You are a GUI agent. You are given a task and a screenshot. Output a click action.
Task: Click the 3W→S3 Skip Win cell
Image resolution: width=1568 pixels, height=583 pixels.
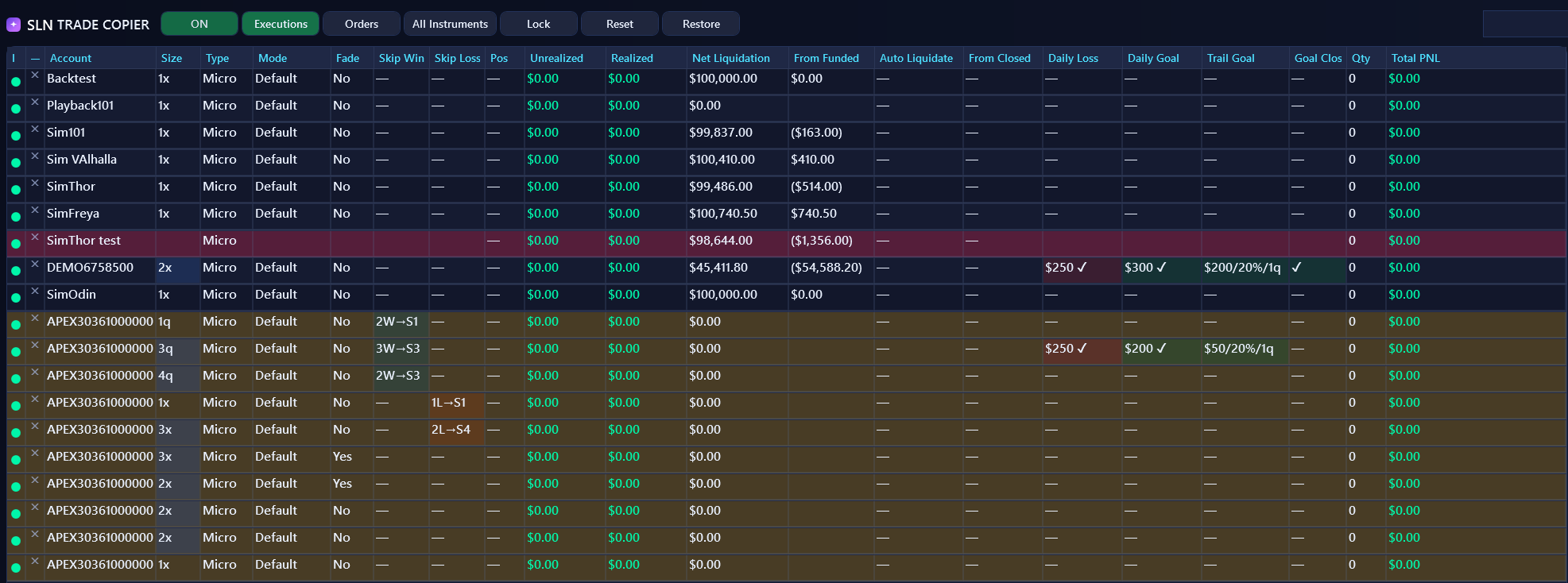point(397,349)
